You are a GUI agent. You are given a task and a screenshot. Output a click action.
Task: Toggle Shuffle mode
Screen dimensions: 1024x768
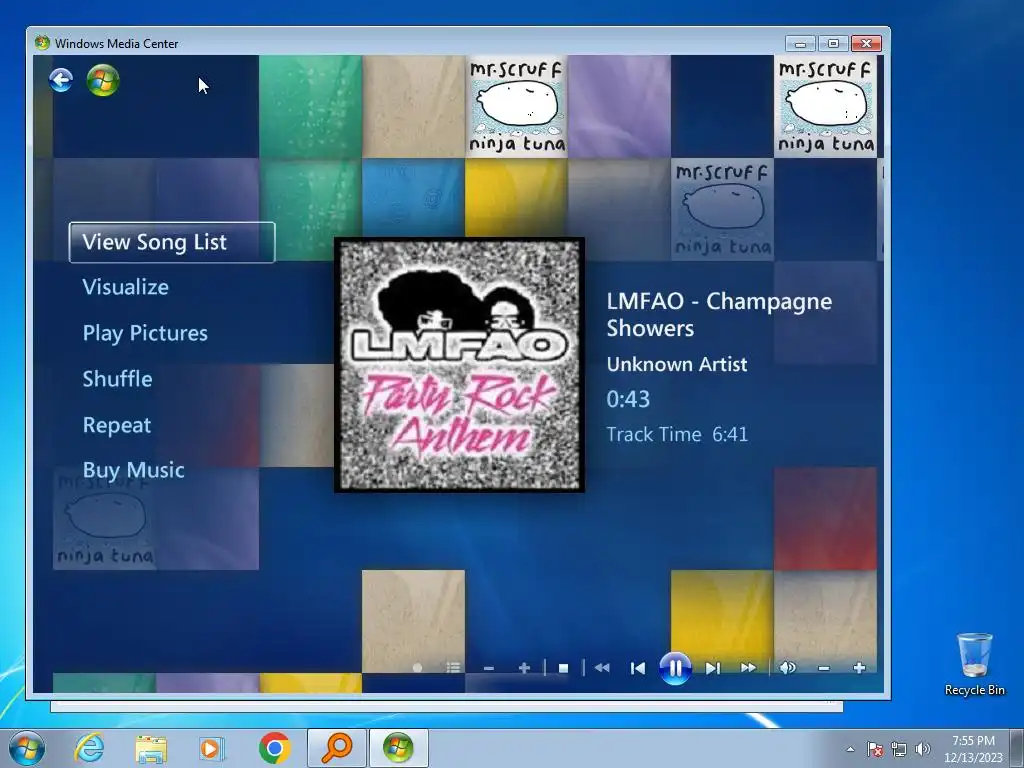(118, 379)
